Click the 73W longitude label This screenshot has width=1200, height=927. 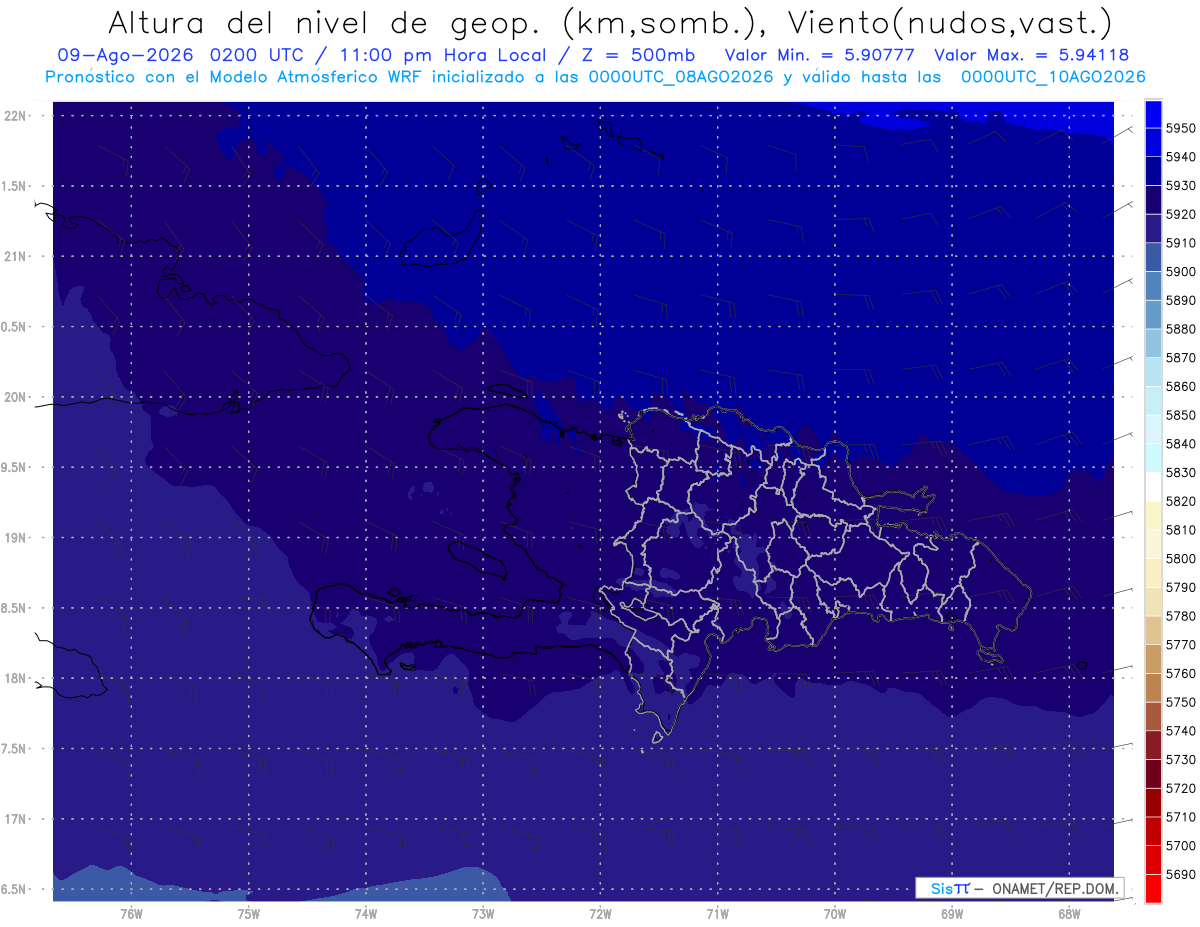tap(483, 913)
